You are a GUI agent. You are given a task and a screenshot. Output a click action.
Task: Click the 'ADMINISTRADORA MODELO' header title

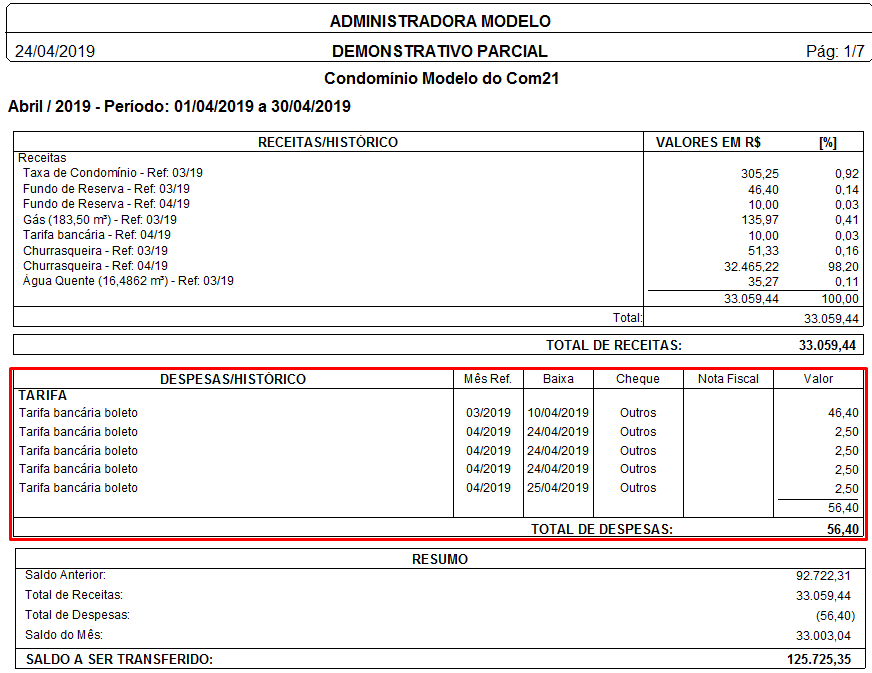[440, 21]
